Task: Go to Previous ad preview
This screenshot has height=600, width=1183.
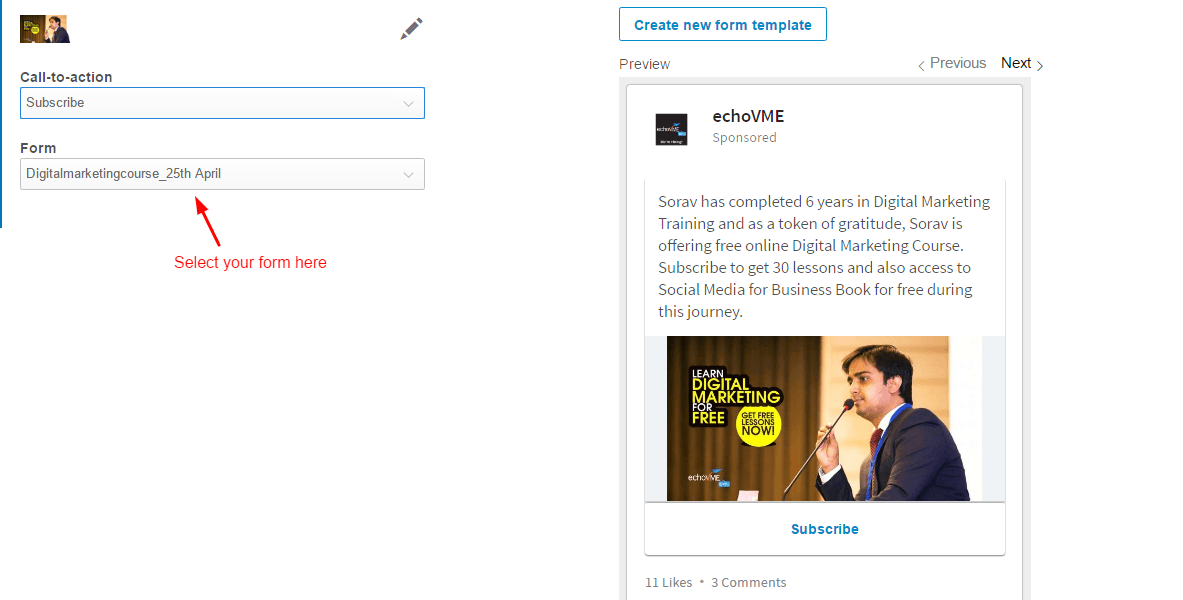Action: click(x=952, y=63)
